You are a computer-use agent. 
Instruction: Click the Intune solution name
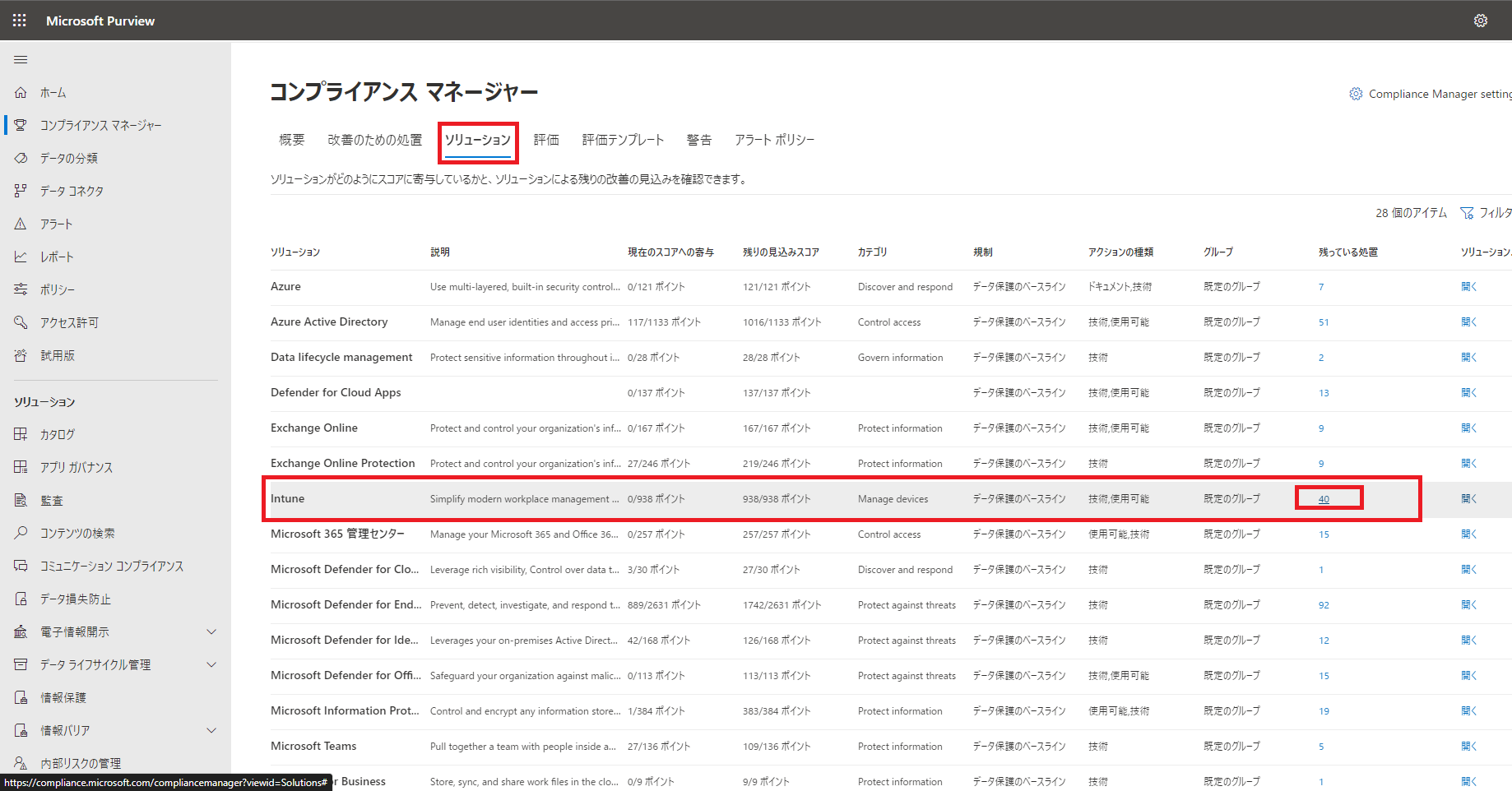[x=287, y=498]
